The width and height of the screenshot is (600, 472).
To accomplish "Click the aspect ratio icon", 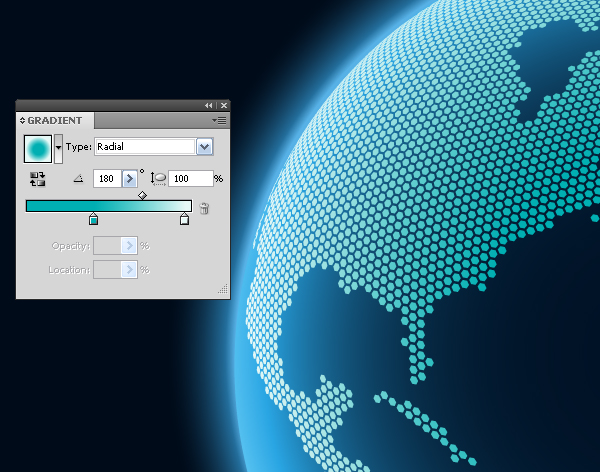I will (158, 179).
